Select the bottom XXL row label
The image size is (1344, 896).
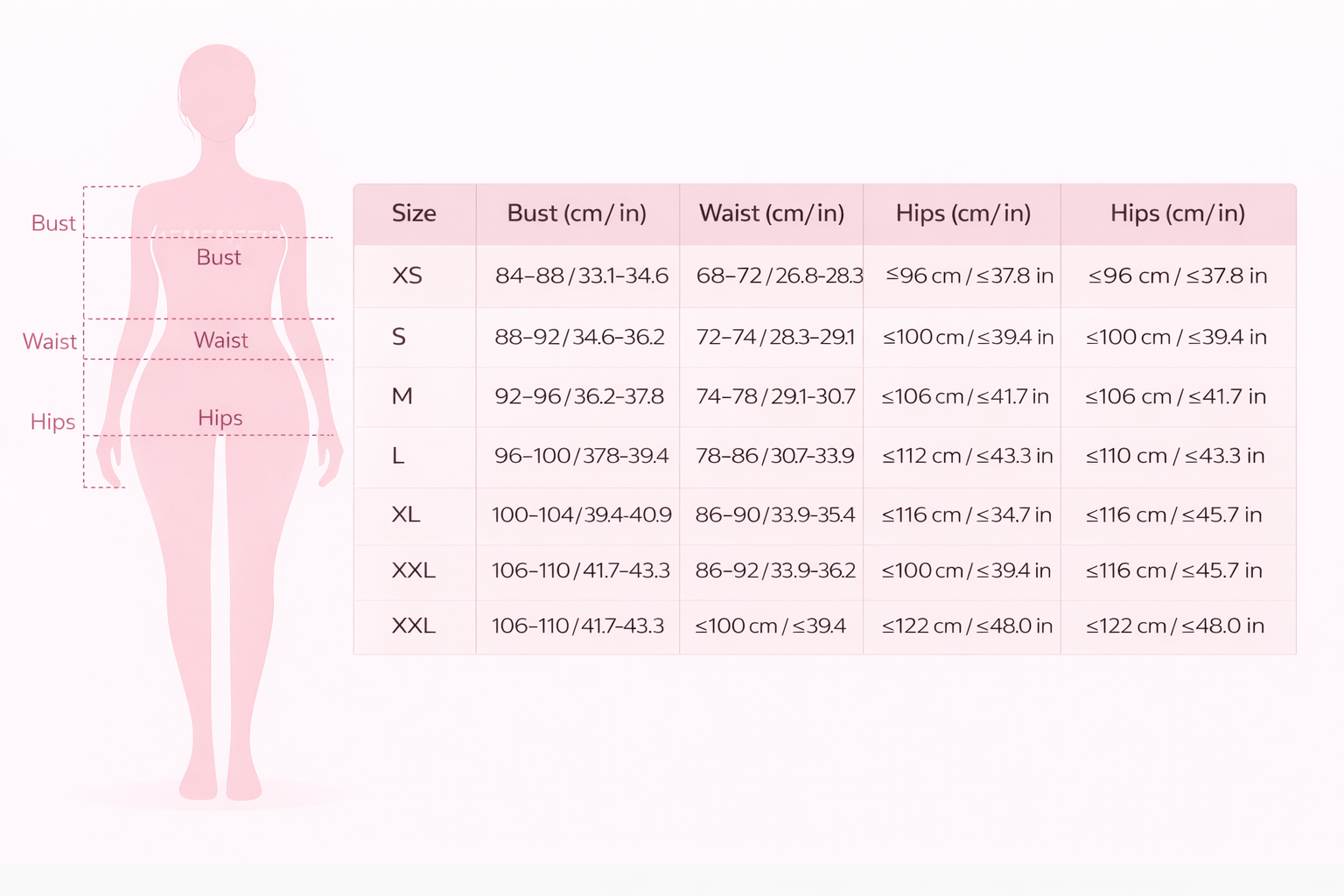coord(414,626)
